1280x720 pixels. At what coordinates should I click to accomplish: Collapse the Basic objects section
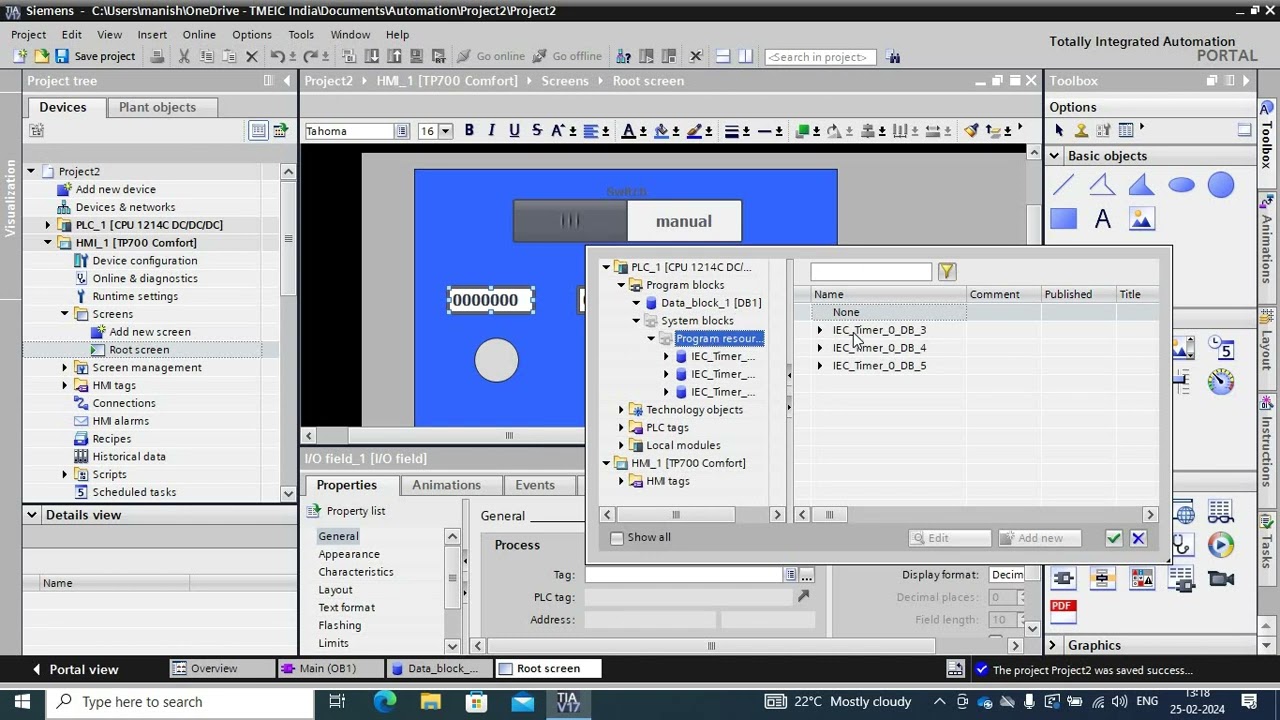point(1054,156)
